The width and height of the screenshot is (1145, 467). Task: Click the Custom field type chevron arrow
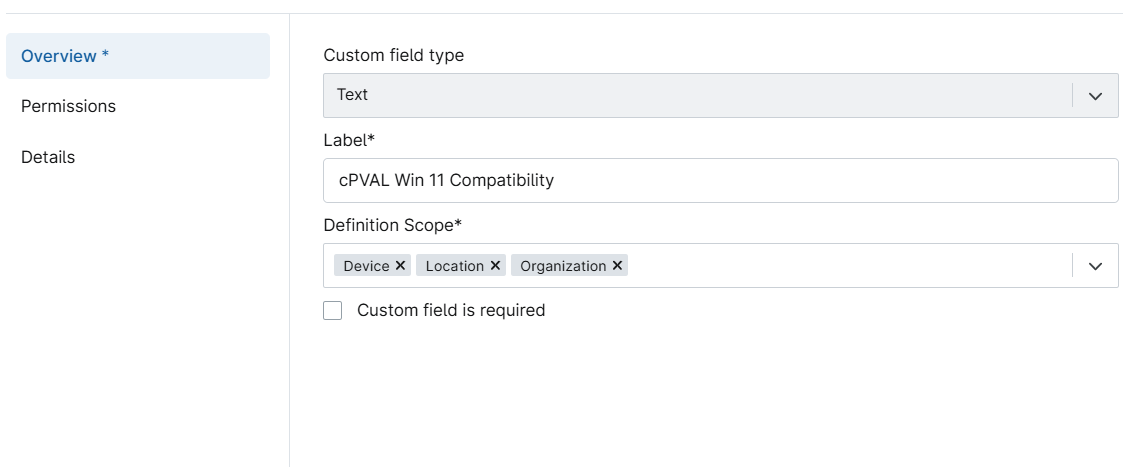1095,96
